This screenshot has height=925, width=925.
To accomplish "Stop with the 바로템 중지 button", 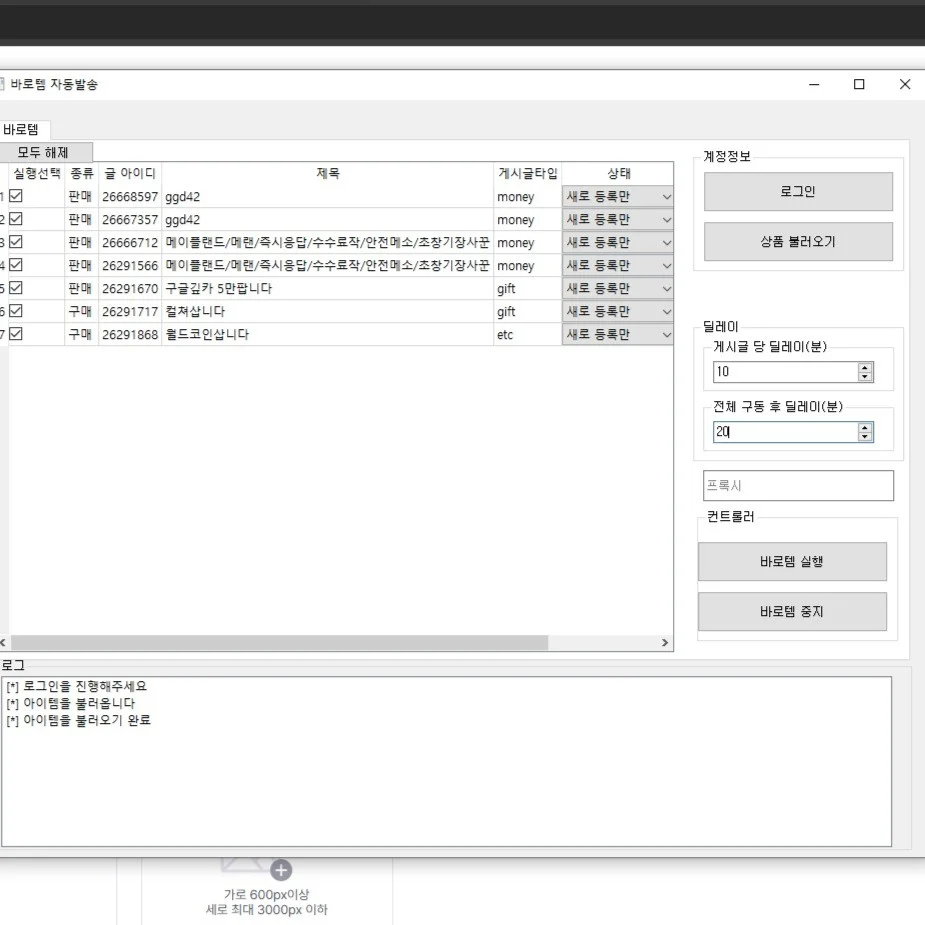I will pos(791,611).
